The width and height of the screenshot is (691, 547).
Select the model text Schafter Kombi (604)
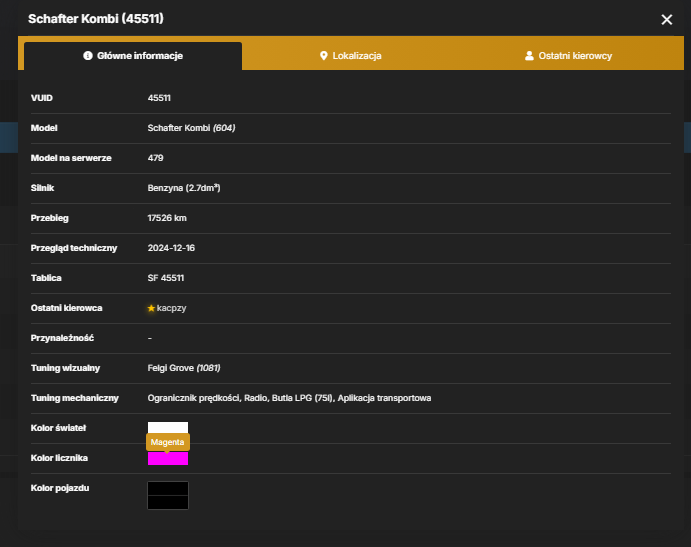click(191, 128)
